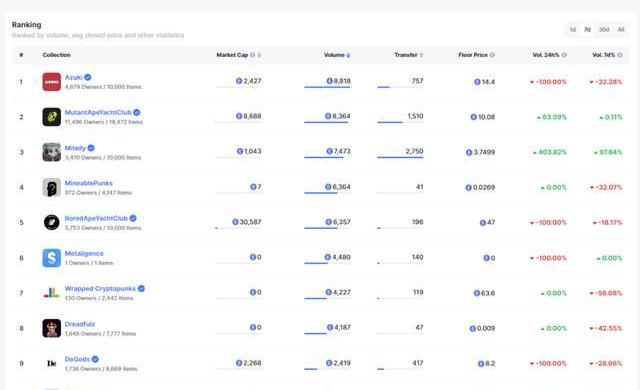This screenshot has height=390, width=640.
Task: Open the DeGods collection name link
Action: click(77, 359)
